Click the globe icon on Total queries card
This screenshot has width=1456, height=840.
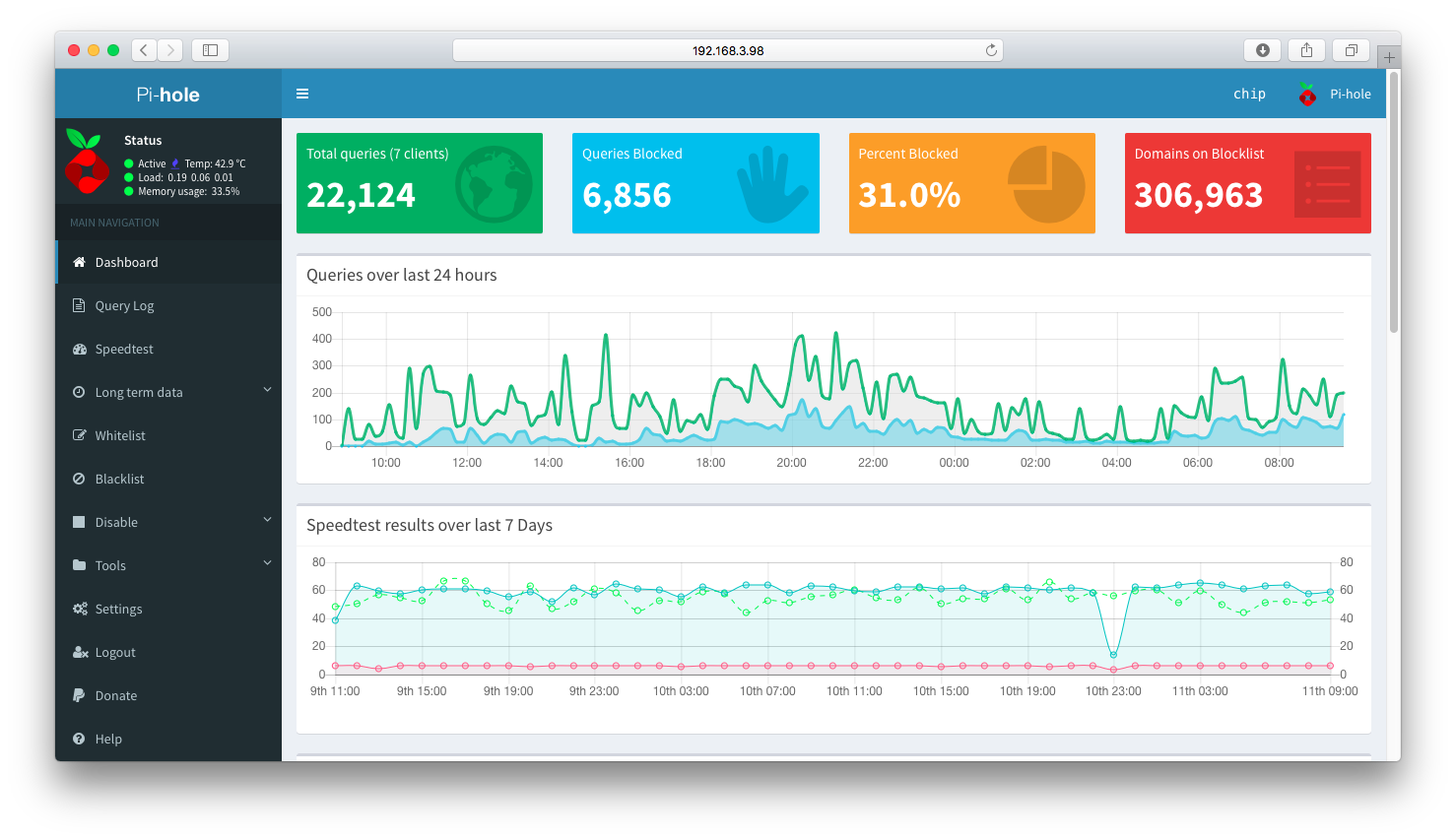pyautogui.click(x=494, y=184)
